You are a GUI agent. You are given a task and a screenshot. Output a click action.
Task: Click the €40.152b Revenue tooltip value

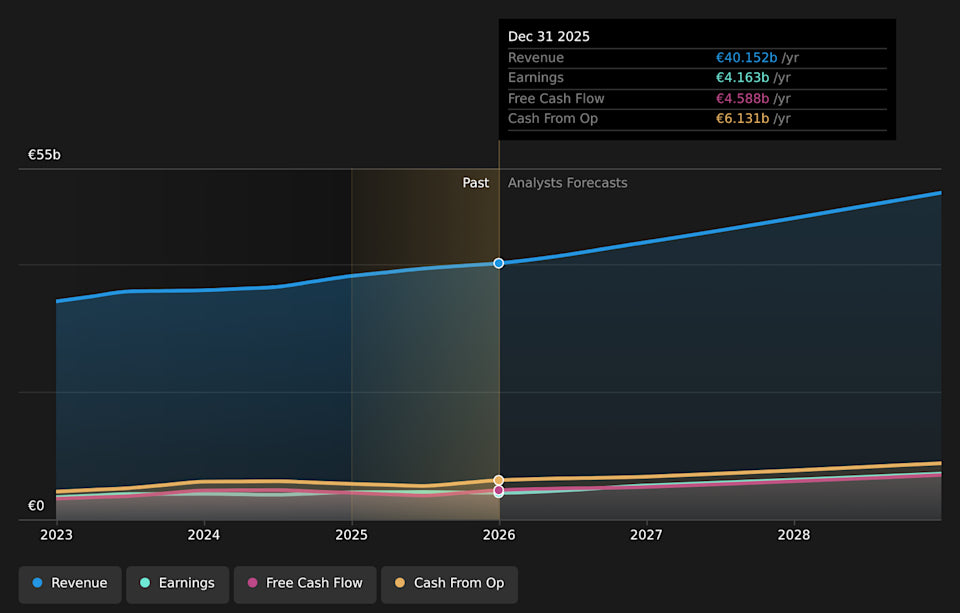(746, 58)
